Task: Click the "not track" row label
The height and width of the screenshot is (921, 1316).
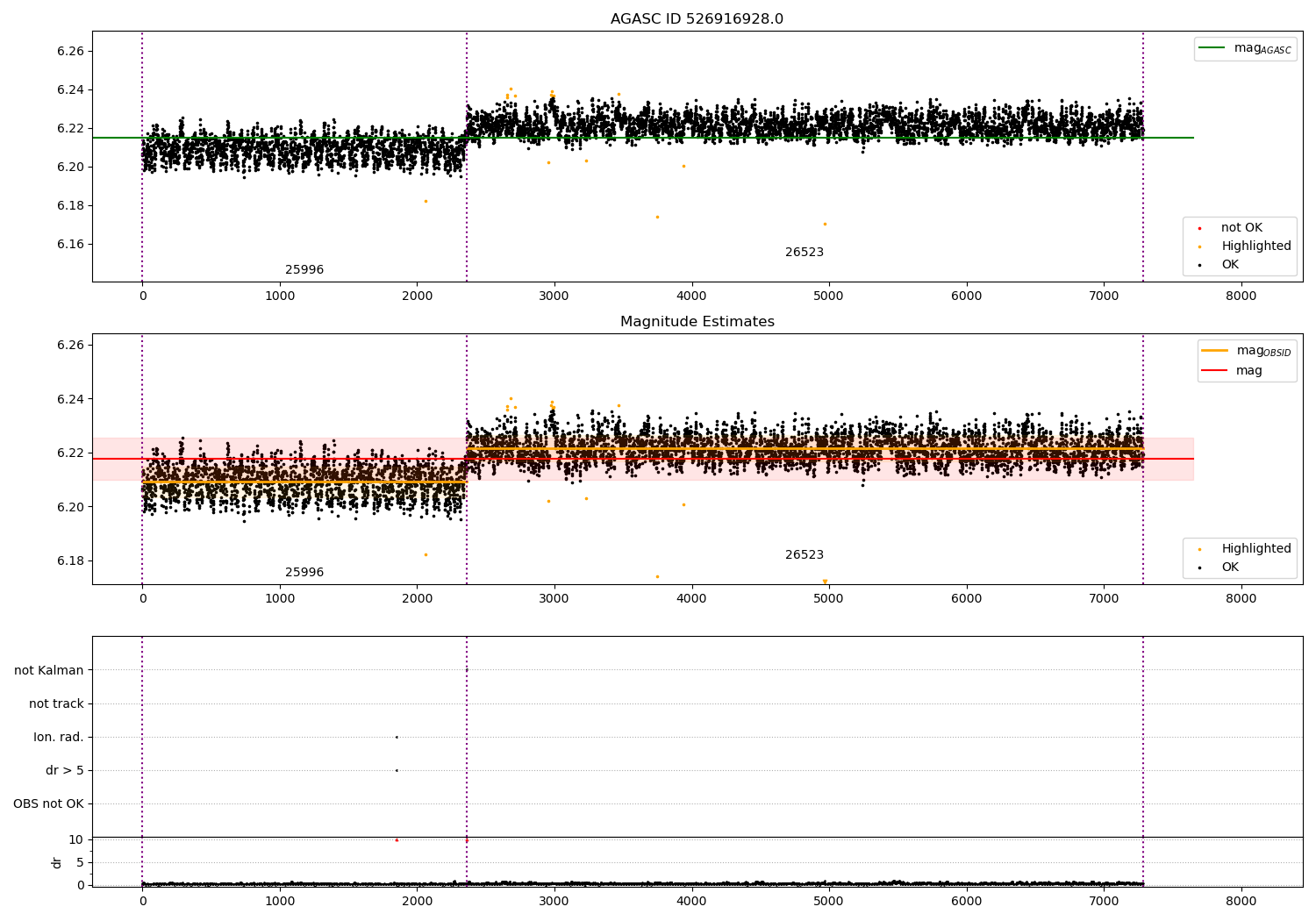Action: click(x=56, y=704)
